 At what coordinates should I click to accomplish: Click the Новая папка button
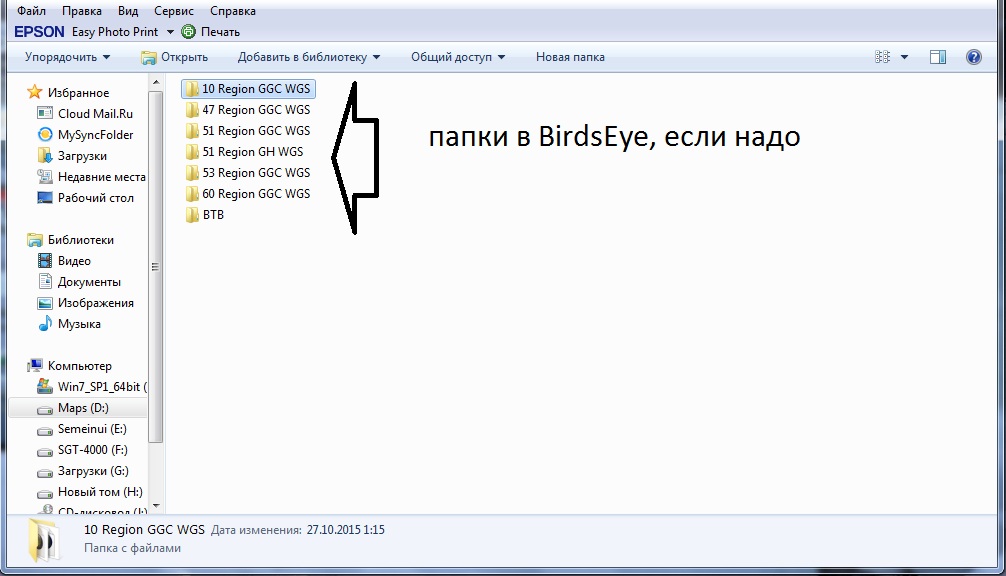(x=570, y=57)
